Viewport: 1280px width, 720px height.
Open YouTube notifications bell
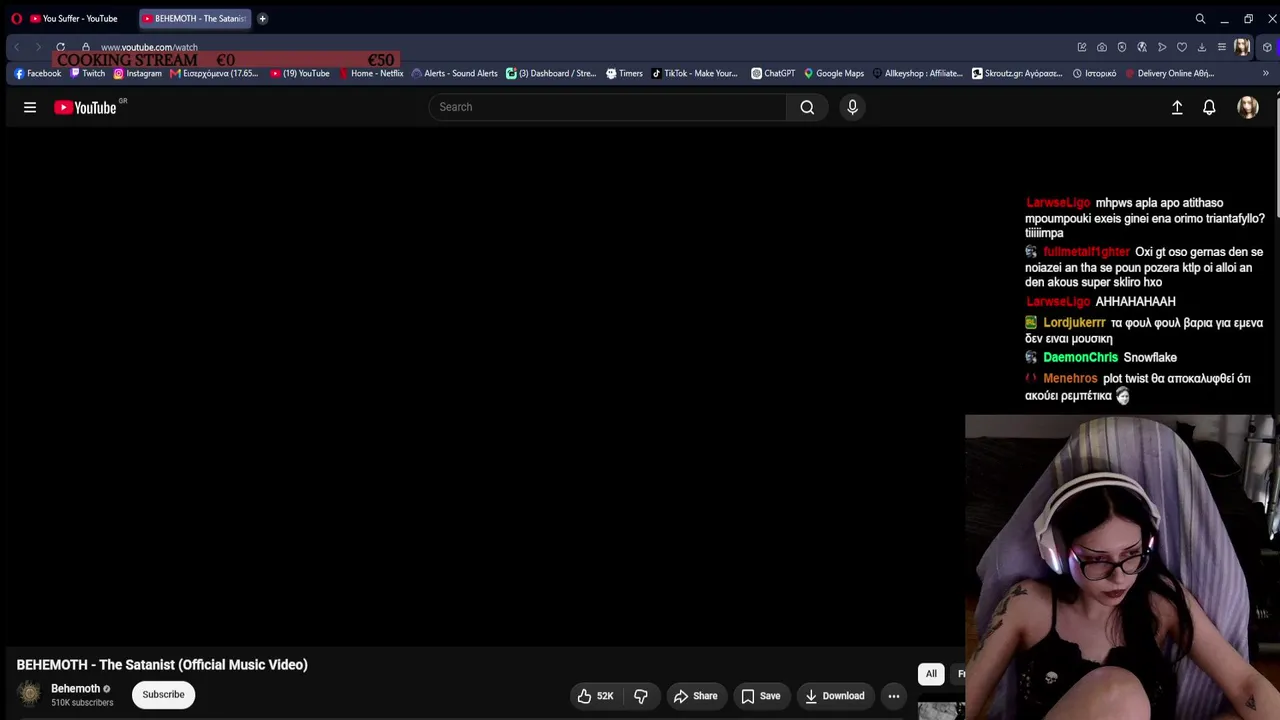[1209, 107]
